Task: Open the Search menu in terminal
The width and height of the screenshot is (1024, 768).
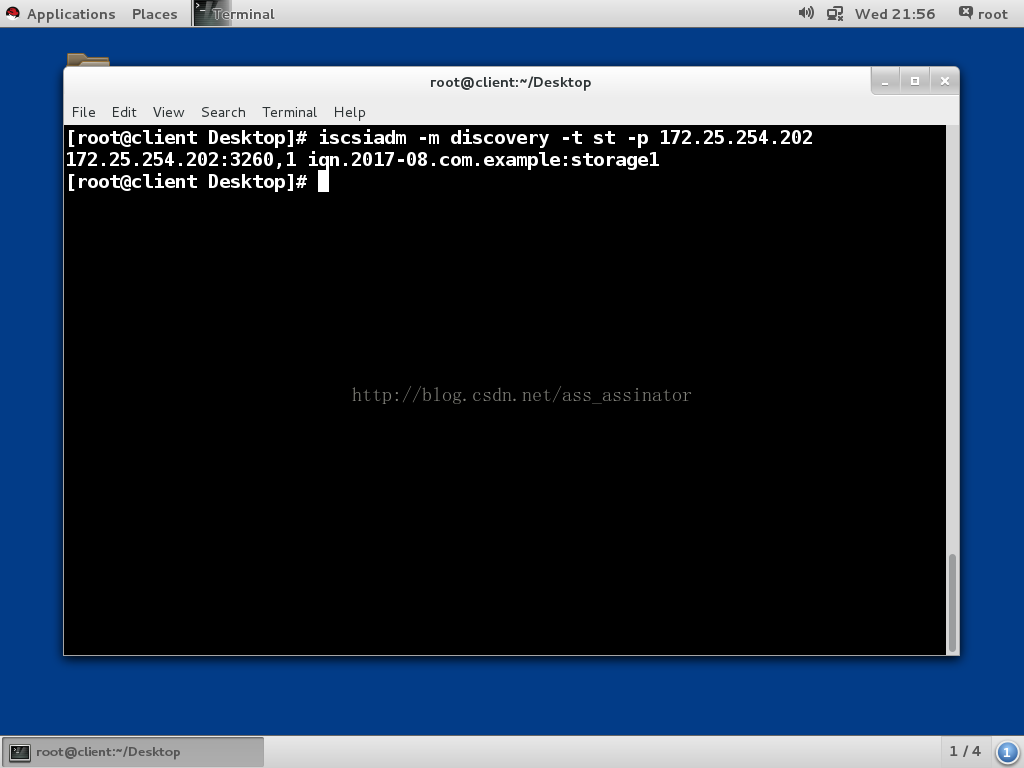Action: pos(223,112)
